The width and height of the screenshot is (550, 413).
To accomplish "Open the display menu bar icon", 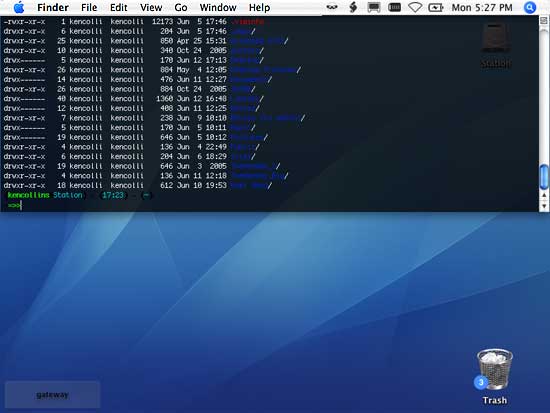I will tap(374, 7).
